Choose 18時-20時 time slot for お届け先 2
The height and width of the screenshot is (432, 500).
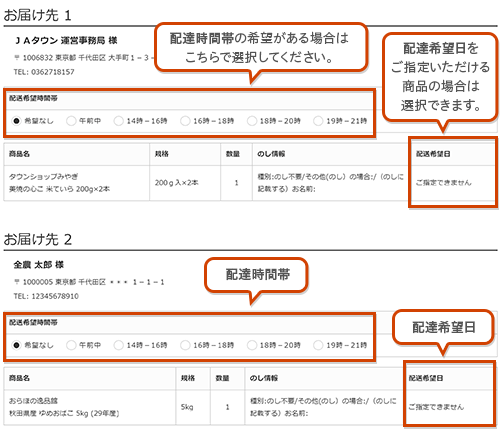[252, 345]
